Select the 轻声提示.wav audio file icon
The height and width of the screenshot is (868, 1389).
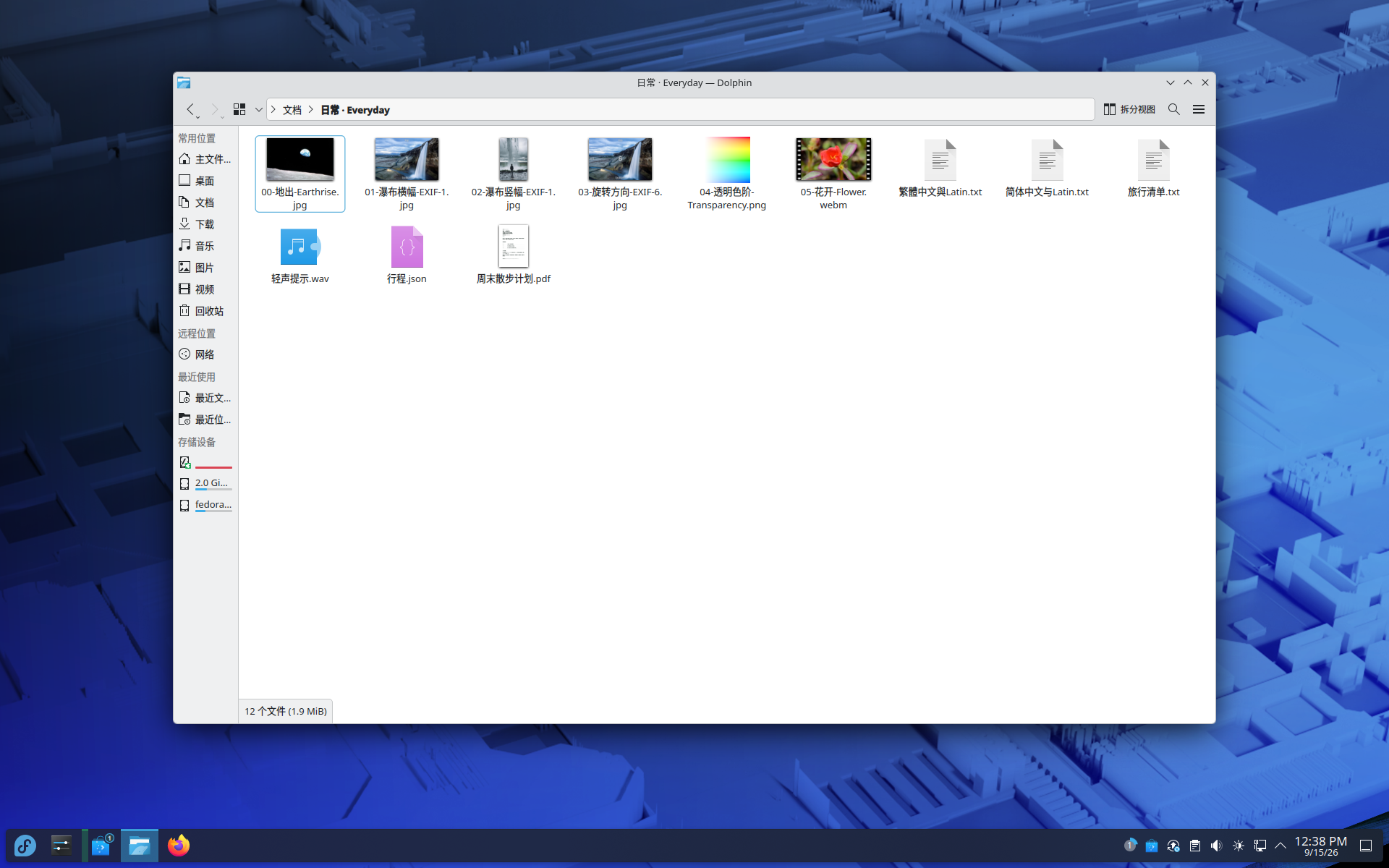[x=300, y=247]
